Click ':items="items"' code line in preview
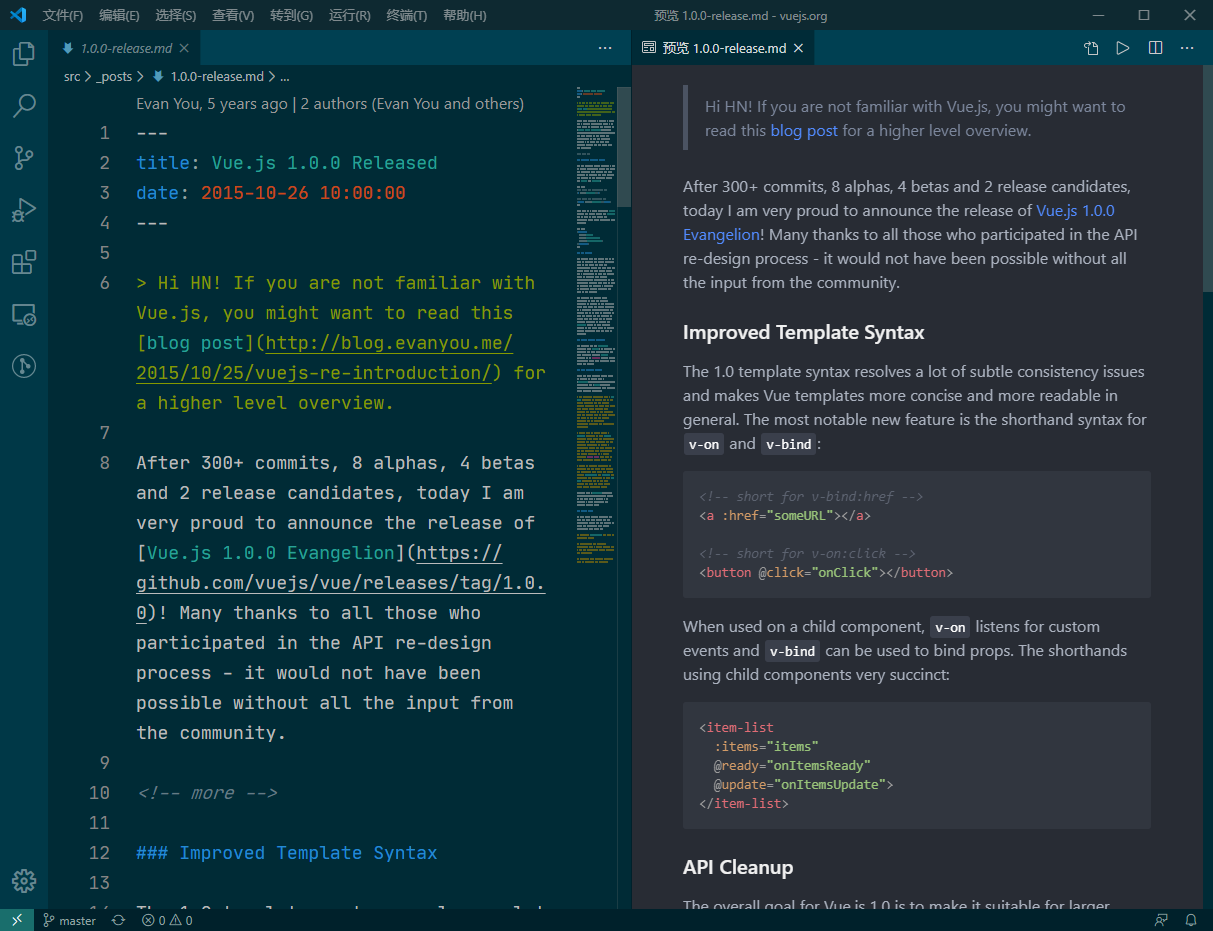The height and width of the screenshot is (931, 1213). (766, 746)
